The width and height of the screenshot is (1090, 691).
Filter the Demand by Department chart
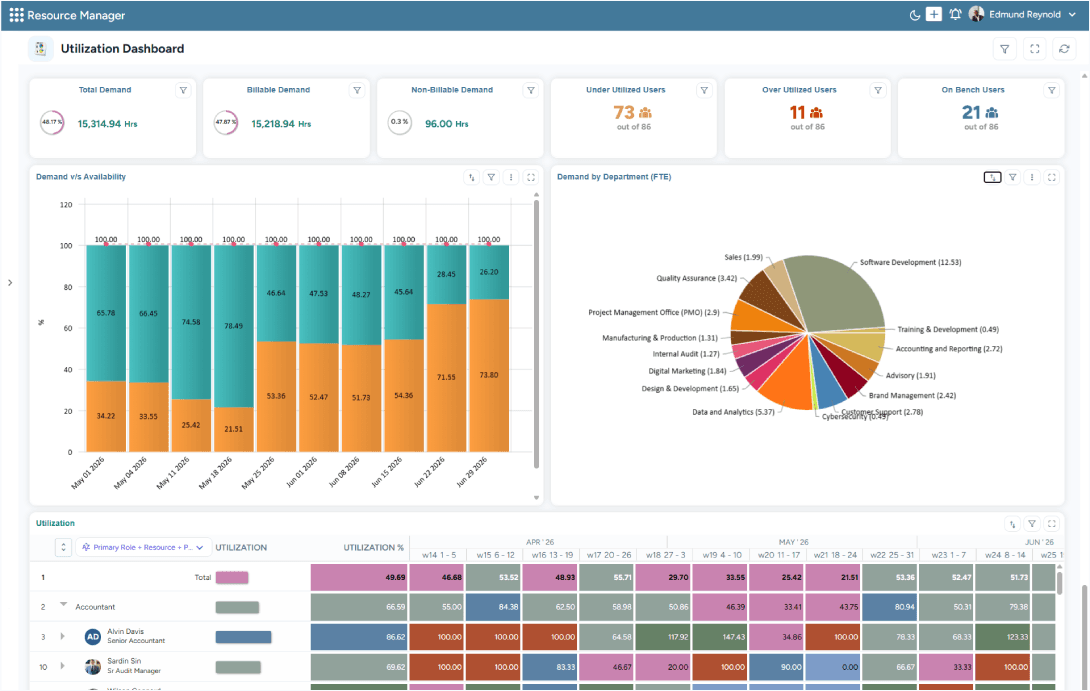pyautogui.click(x=1013, y=177)
